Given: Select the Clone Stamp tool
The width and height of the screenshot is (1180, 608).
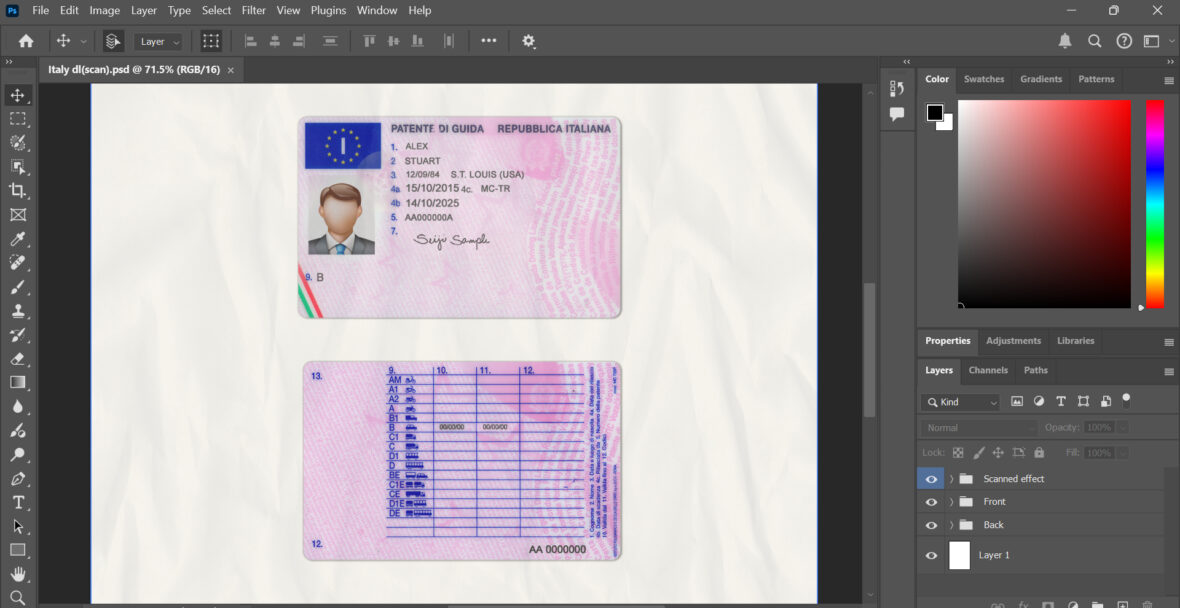Looking at the screenshot, I should [x=18, y=311].
